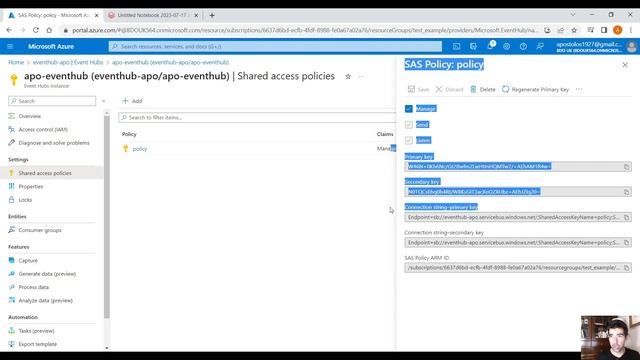This screenshot has height=360, width=640.
Task: Focus the global resource search box
Action: tap(275, 47)
